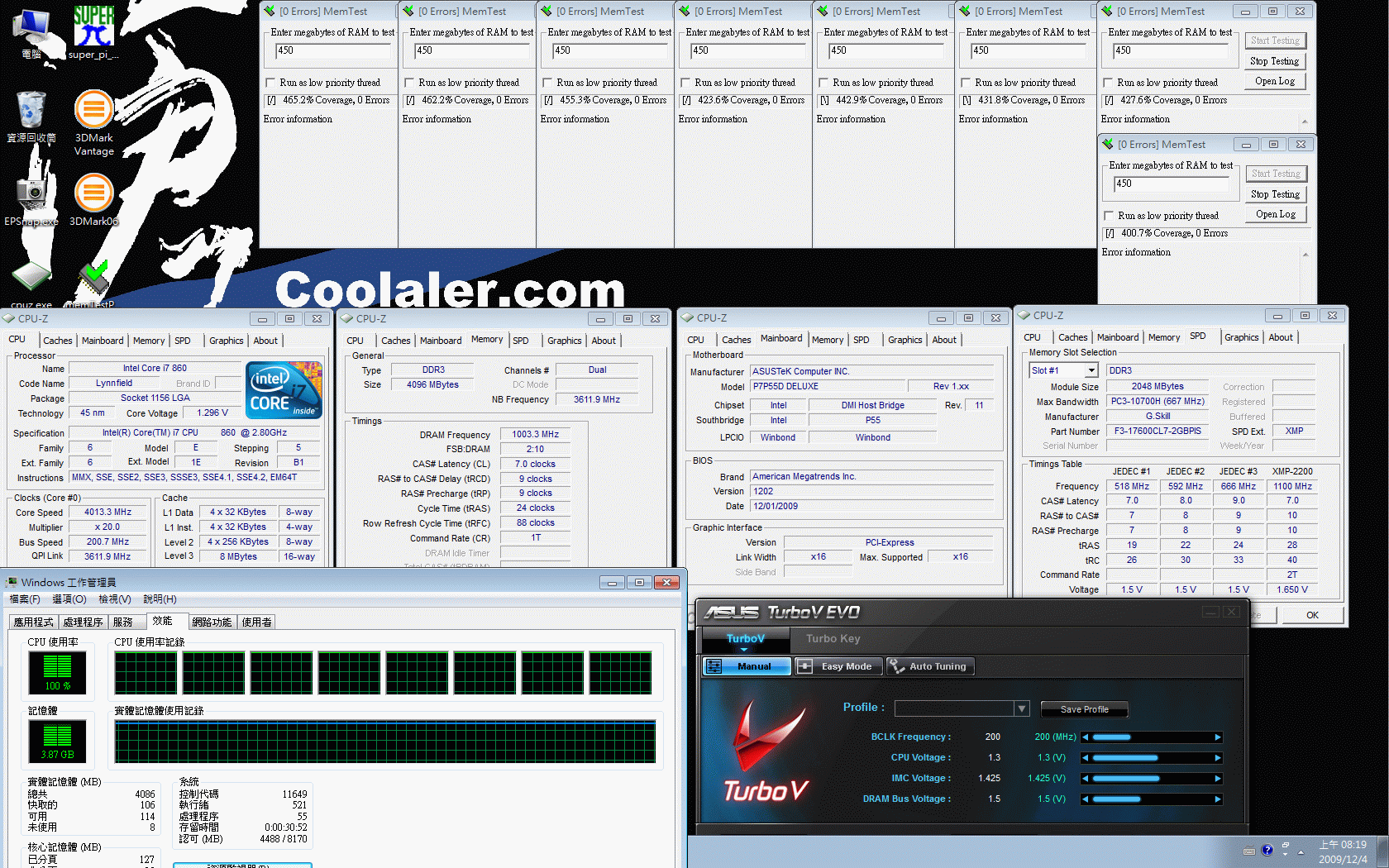Open 檢視(V) menu in Task Manager

[115, 599]
